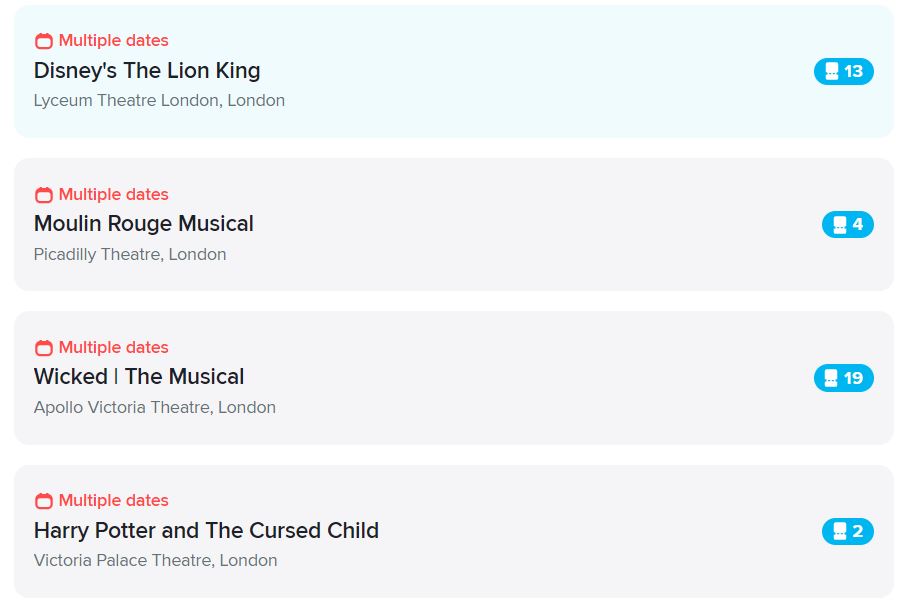The image size is (907, 613).
Task: Click the calendar icon for Disney's The Lion King
Action: (42, 40)
